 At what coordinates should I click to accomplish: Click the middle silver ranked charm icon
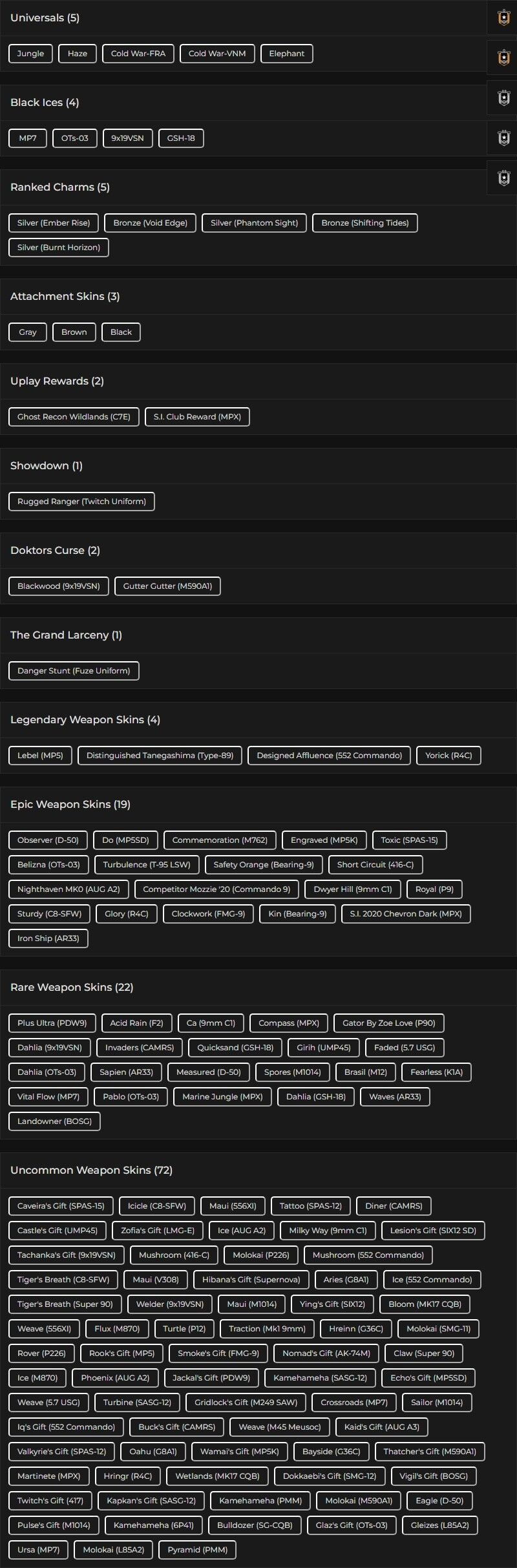[x=503, y=138]
